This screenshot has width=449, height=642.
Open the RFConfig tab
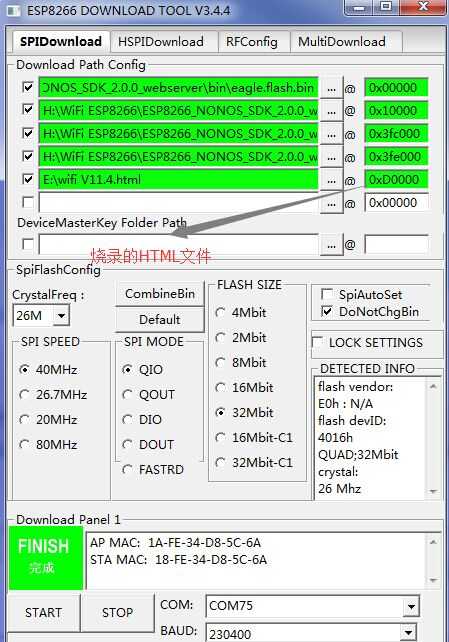point(252,42)
